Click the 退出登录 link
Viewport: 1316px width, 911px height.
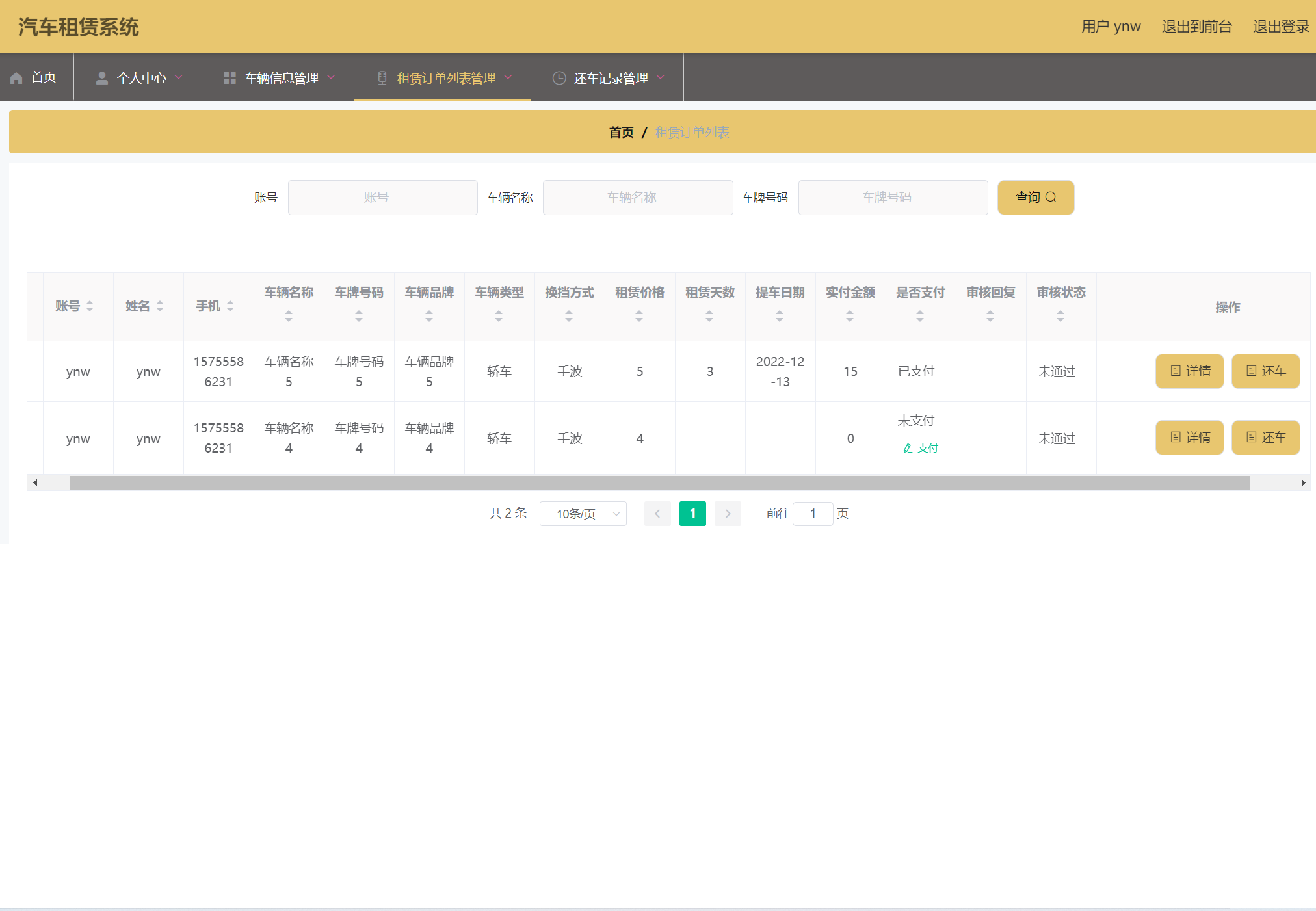1280,27
